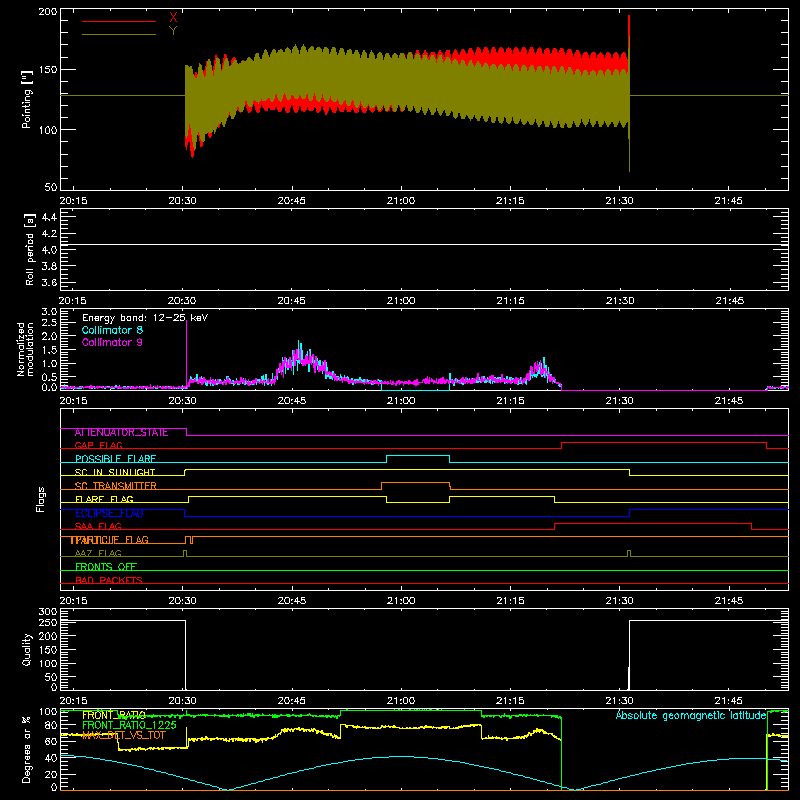Click 'Absolute geomagnetic latitude' label
This screenshot has height=800, width=800.
(x=691, y=715)
